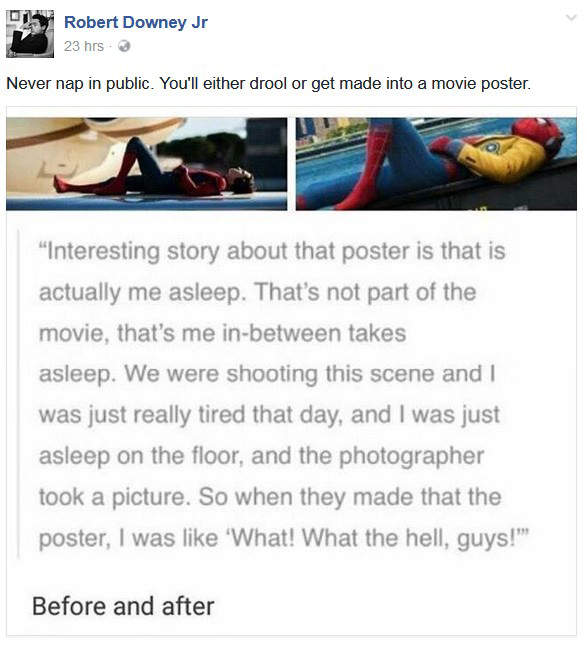Visit the Robert Downey Jr profile link
The width and height of the screenshot is (587, 661).
135,22
